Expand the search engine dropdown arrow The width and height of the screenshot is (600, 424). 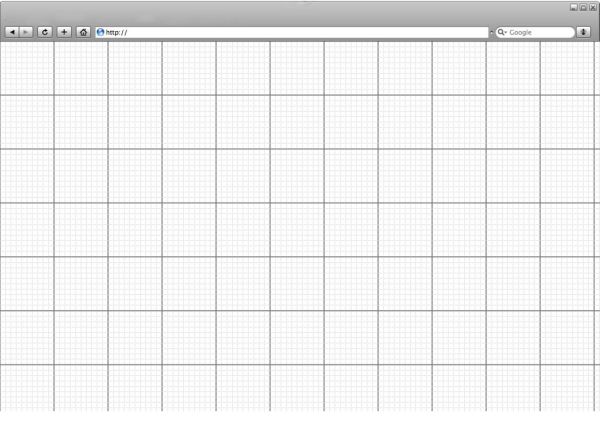[x=505, y=33]
